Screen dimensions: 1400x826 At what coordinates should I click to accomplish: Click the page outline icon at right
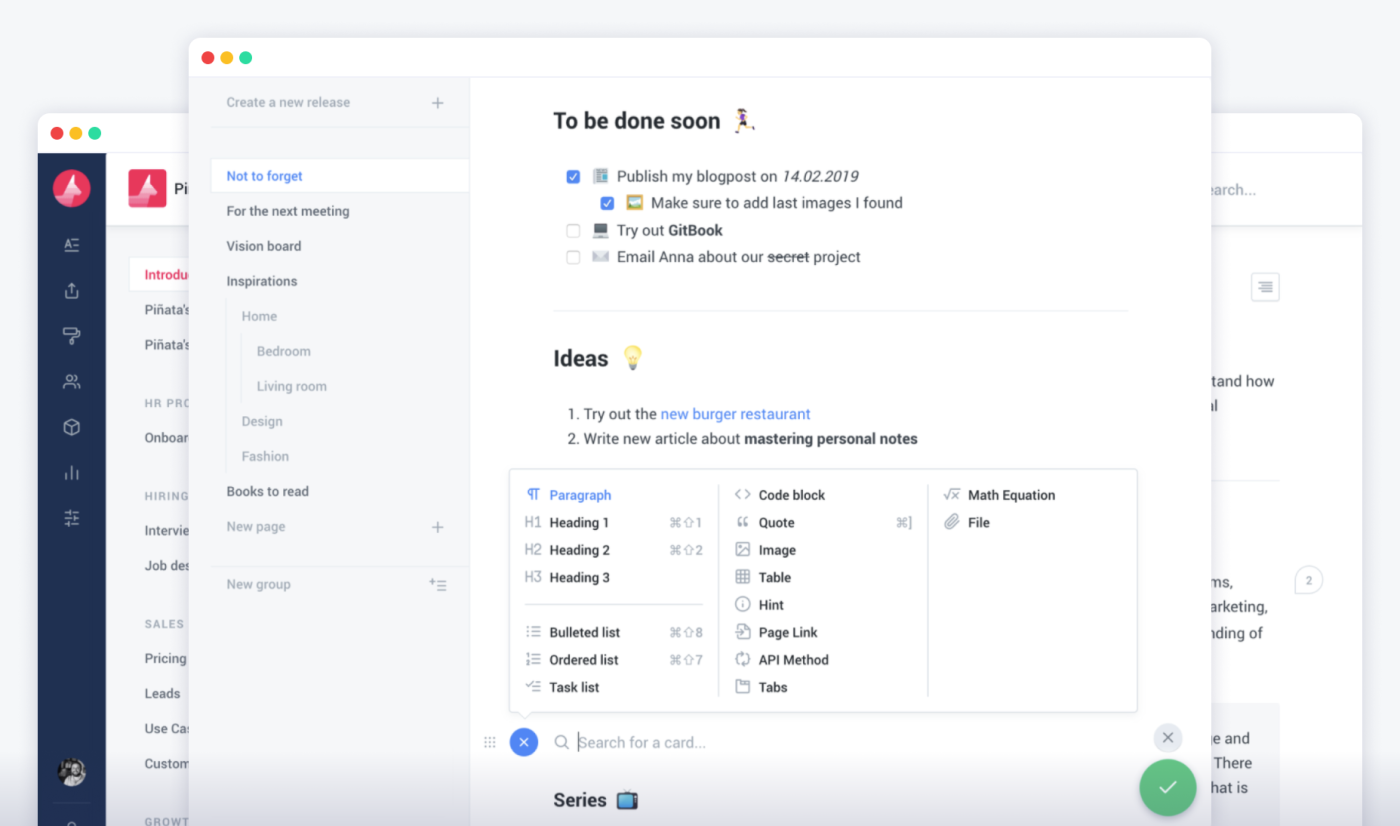coord(1265,287)
